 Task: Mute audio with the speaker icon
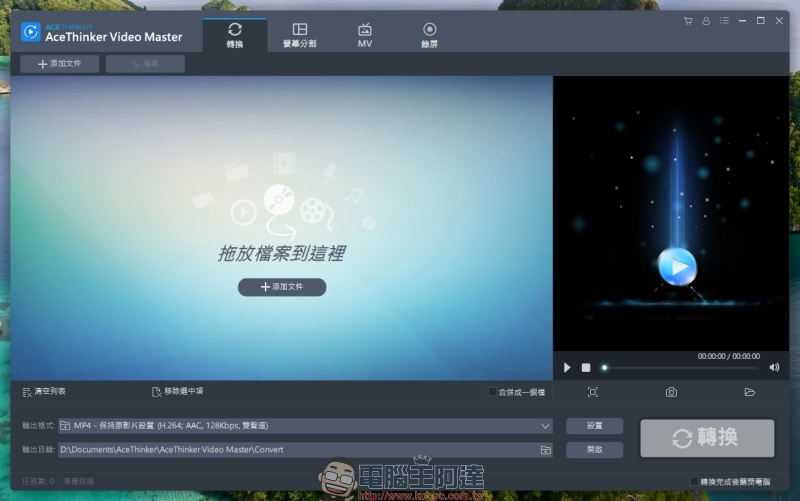(774, 367)
